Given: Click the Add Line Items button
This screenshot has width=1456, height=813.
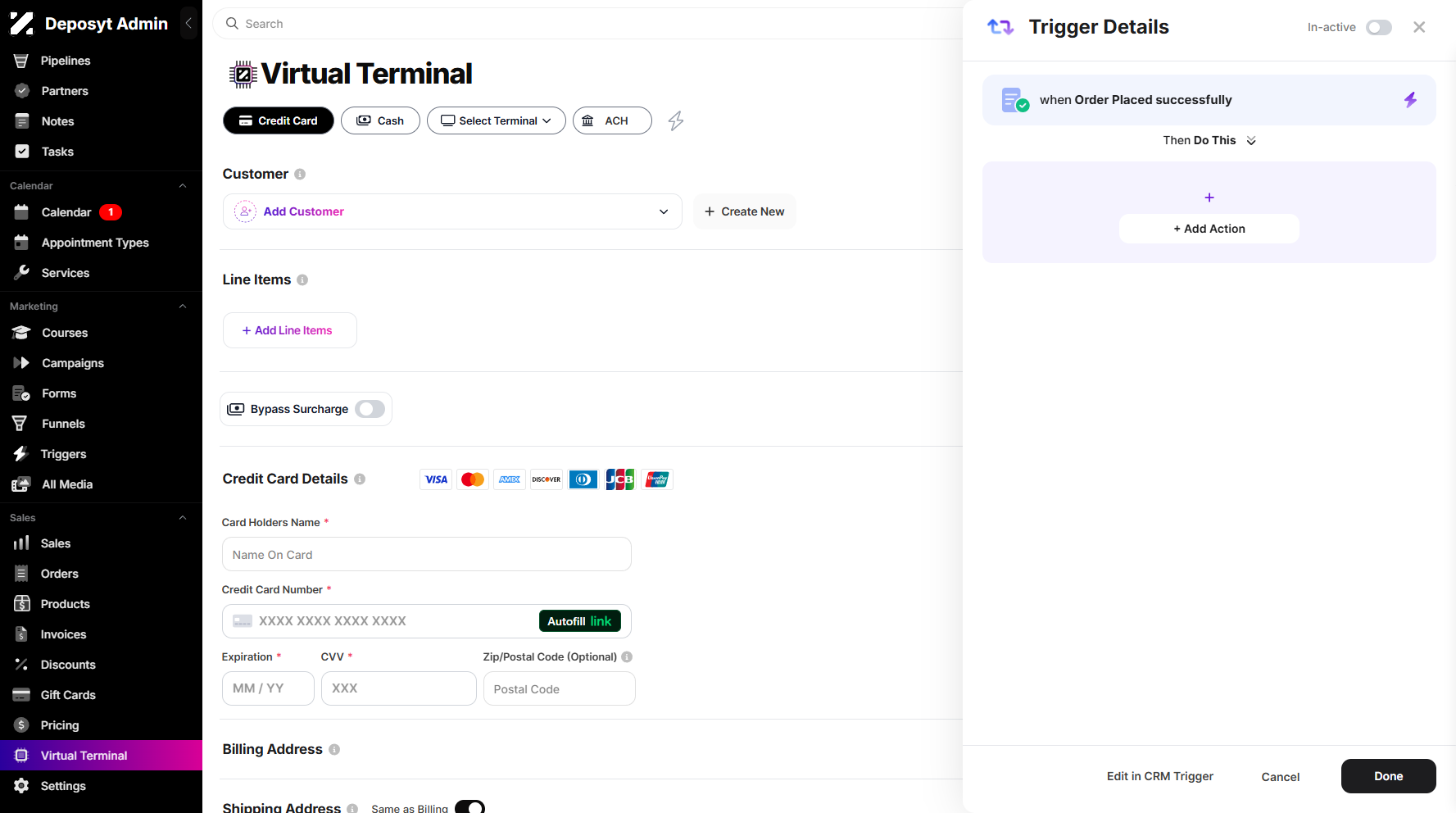Looking at the screenshot, I should coord(289,330).
